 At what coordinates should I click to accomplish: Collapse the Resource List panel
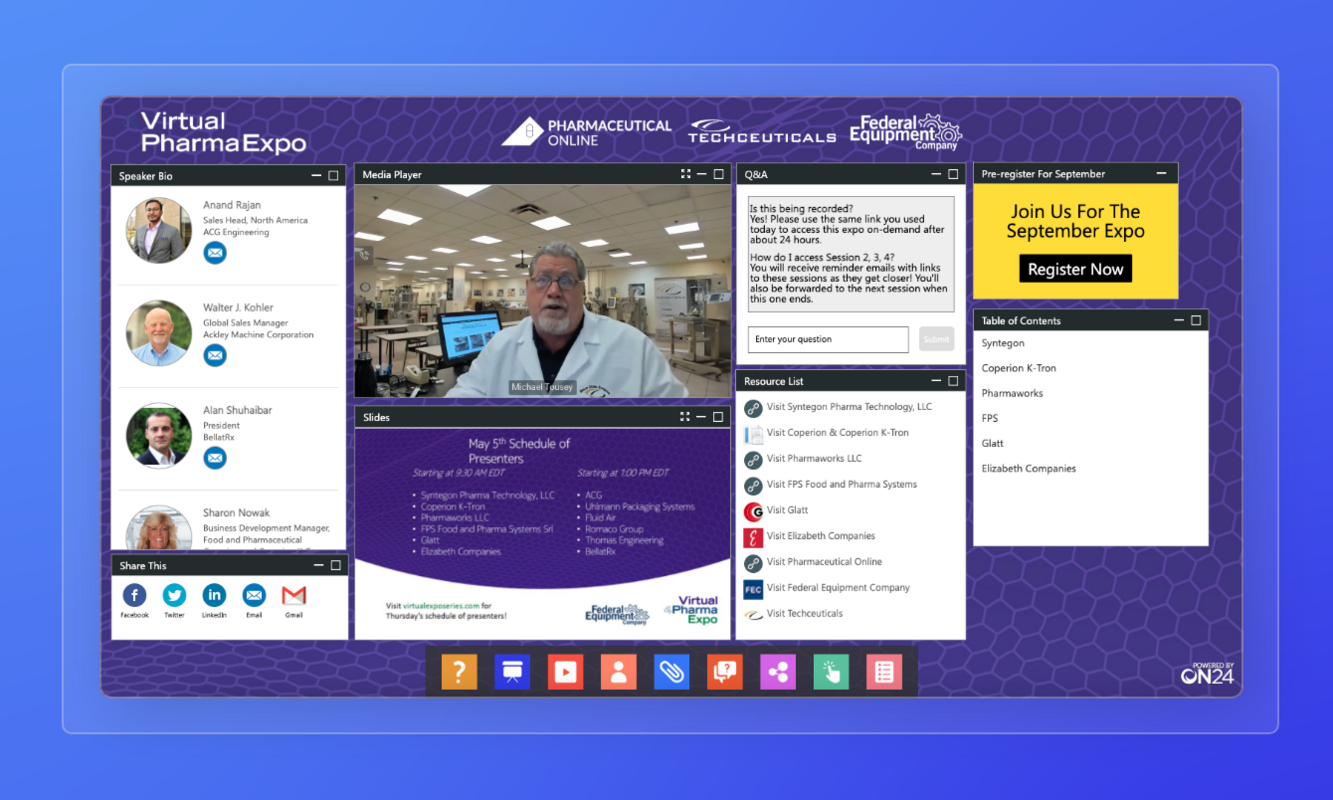(x=938, y=381)
